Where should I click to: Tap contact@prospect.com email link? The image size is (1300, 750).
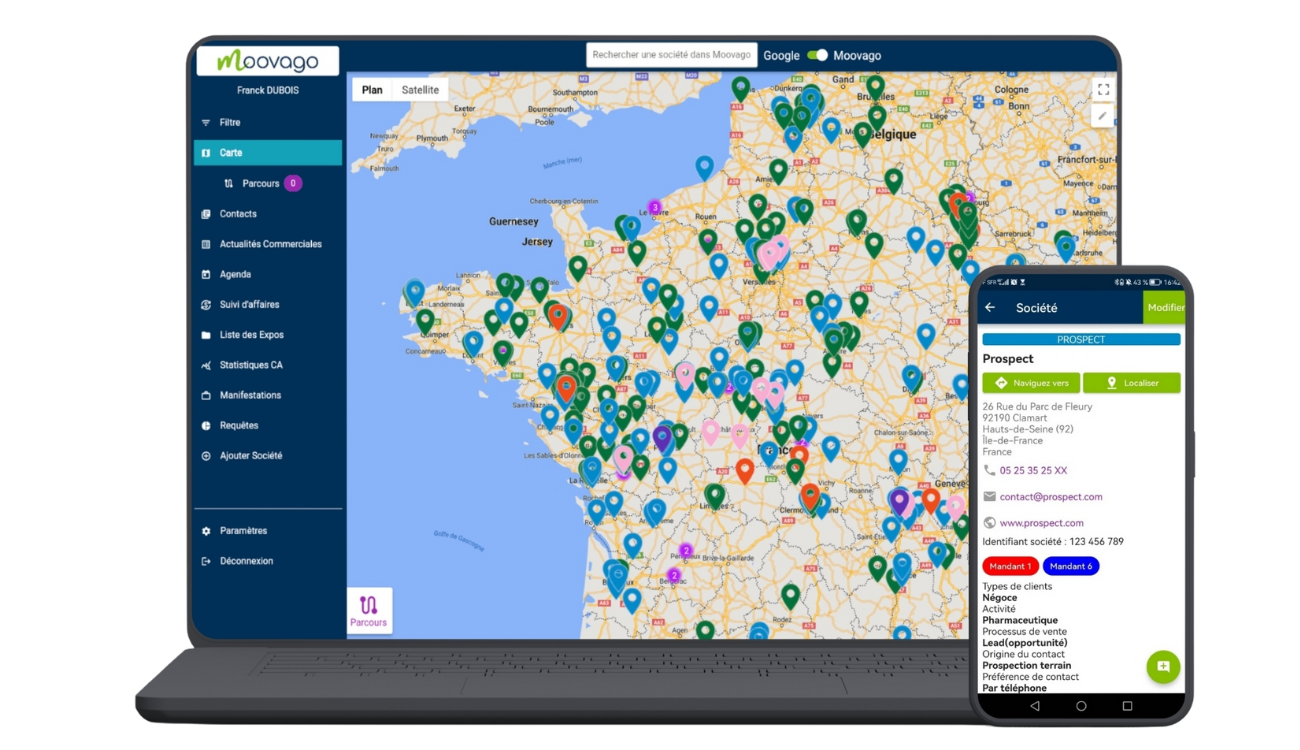click(x=1051, y=496)
